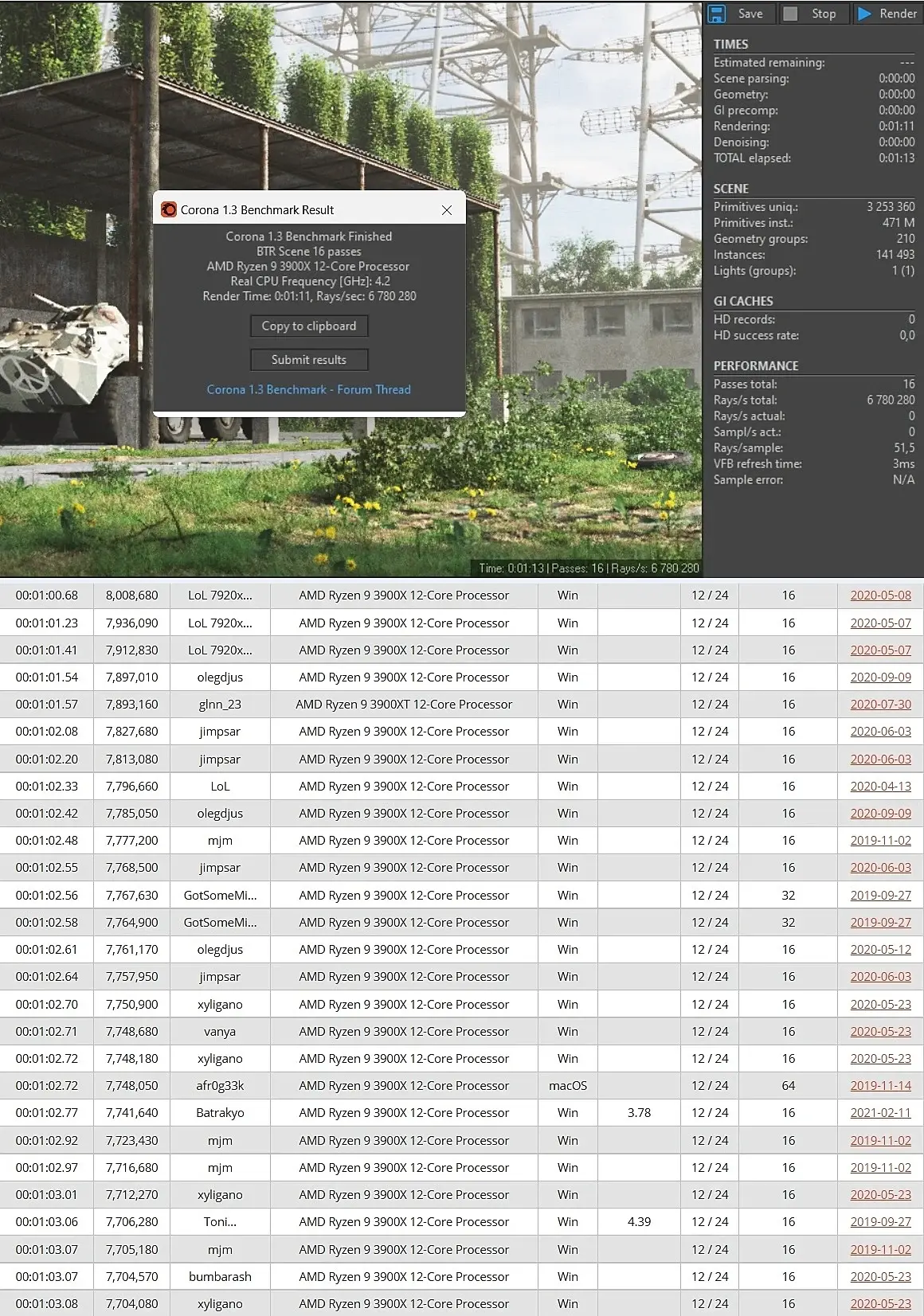
Task: Click the score 7,741,640 cell
Action: (x=132, y=1113)
